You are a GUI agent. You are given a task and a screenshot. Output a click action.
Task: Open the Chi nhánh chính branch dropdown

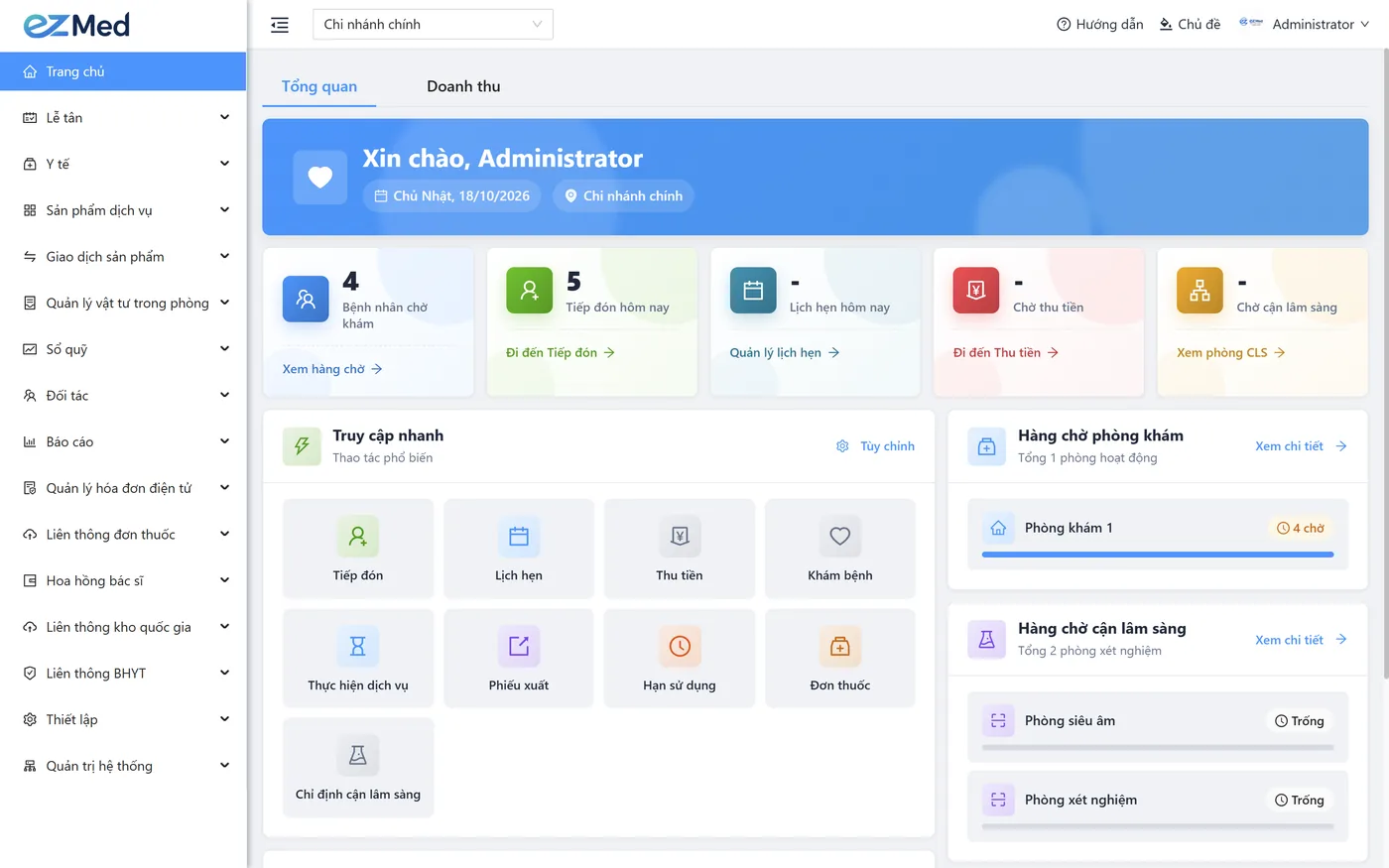[433, 25]
